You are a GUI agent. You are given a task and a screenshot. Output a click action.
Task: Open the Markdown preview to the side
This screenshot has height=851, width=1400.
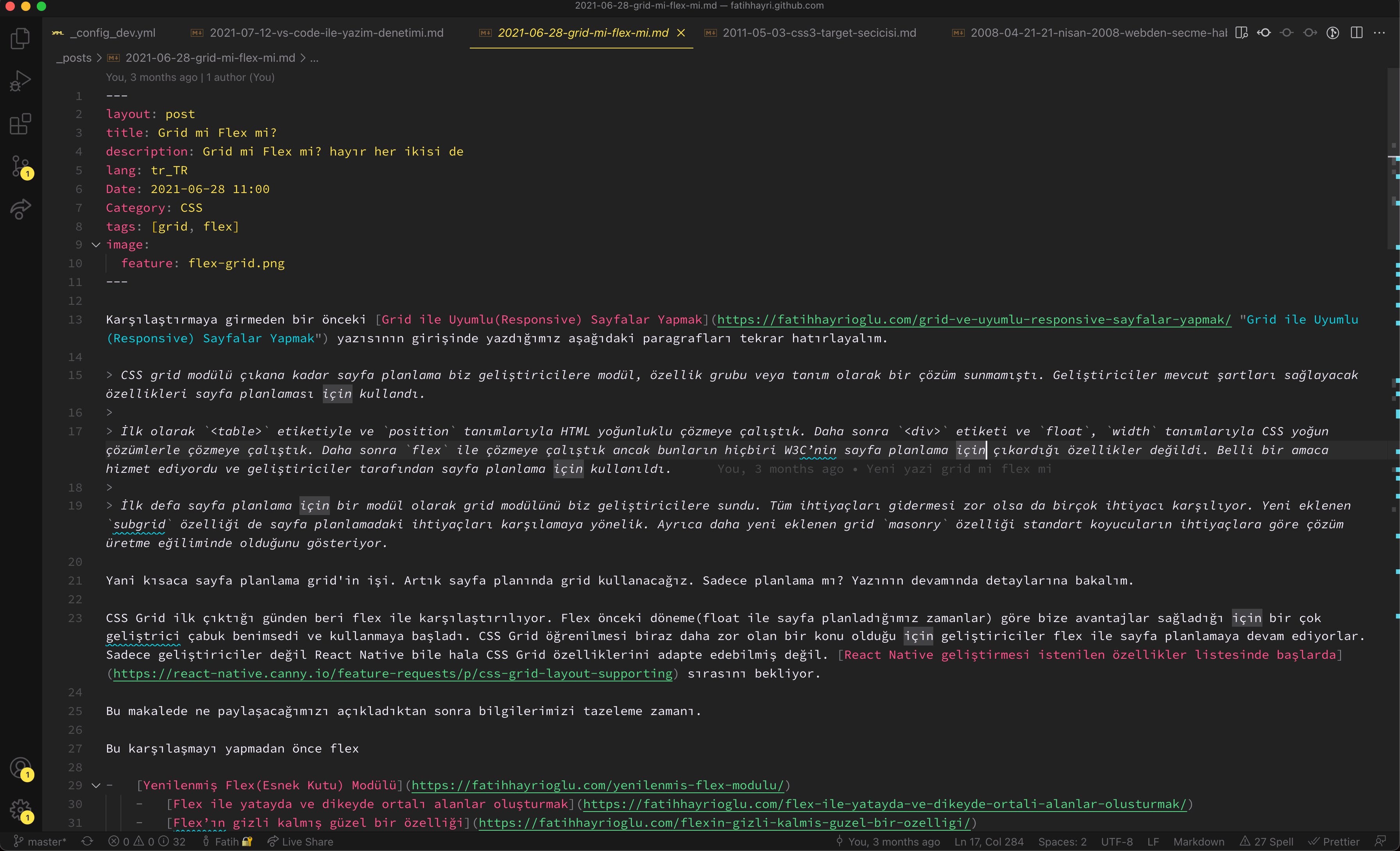coord(1241,32)
